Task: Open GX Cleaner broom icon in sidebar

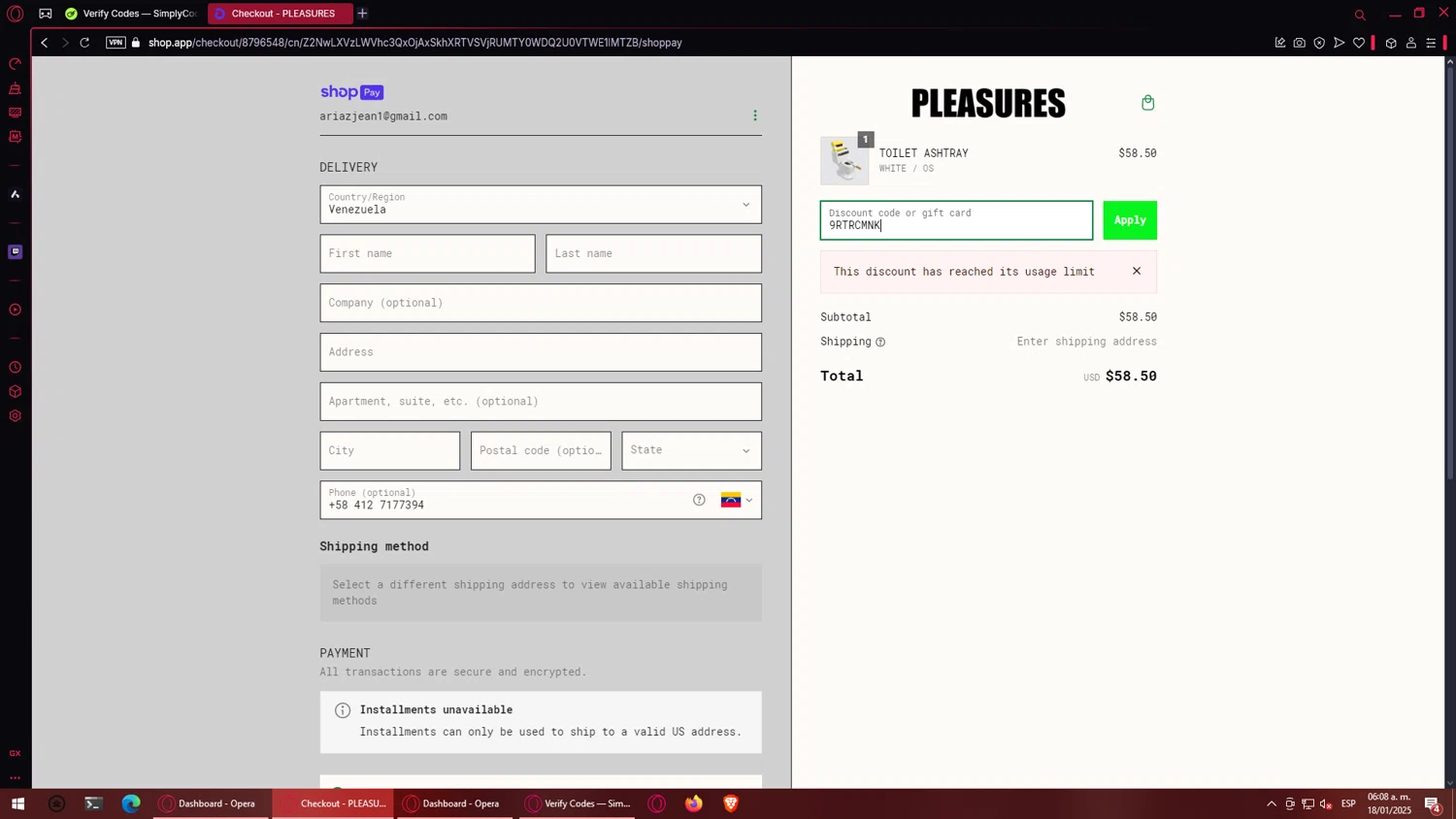Action: pos(15,88)
